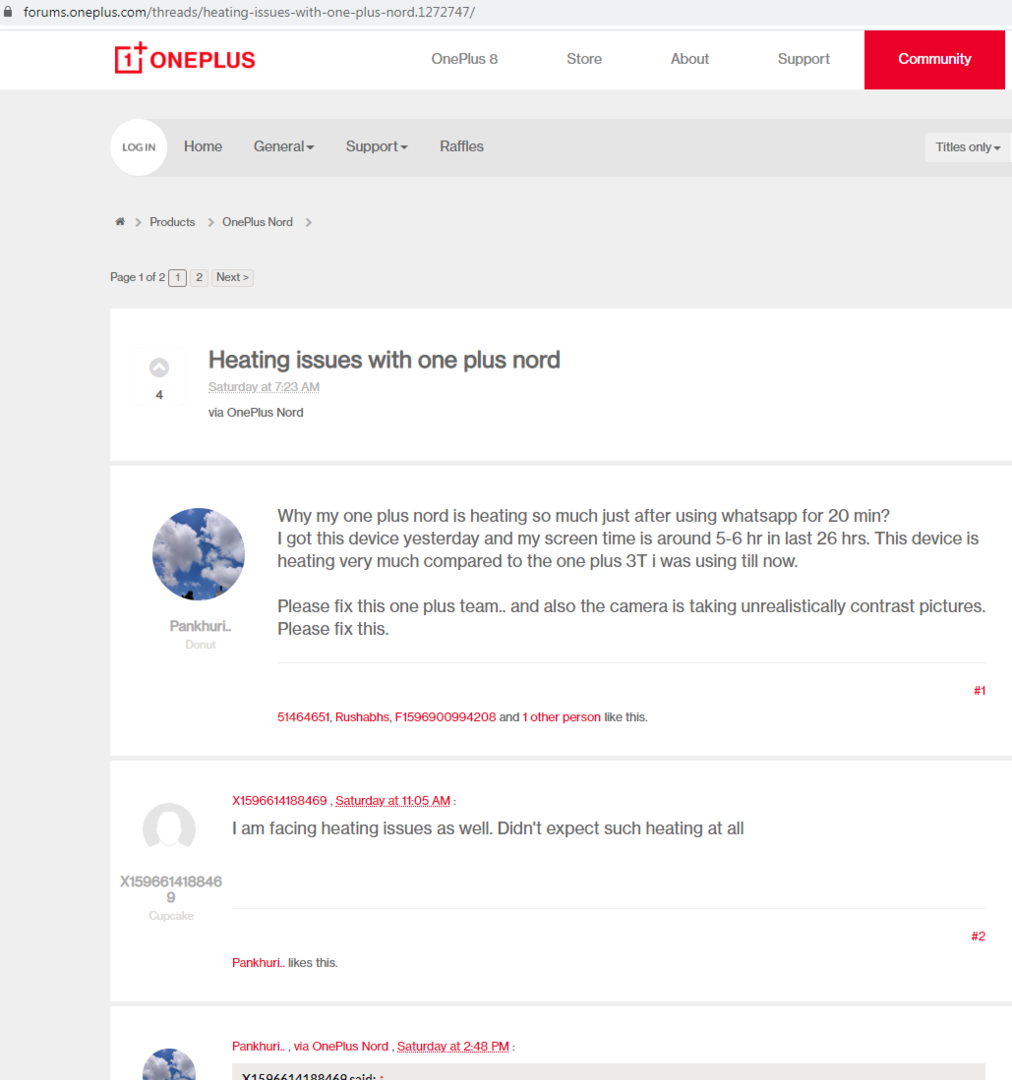Click the Donut rank label
Viewport: 1012px width, 1080px height.
pyautogui.click(x=200, y=645)
